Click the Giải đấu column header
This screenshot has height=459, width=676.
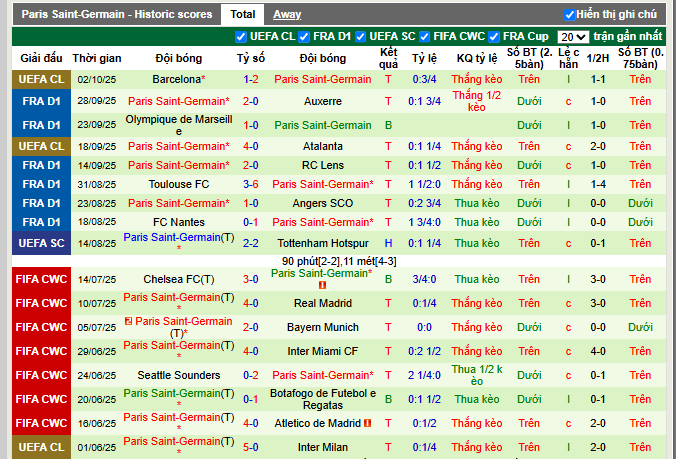point(41,58)
